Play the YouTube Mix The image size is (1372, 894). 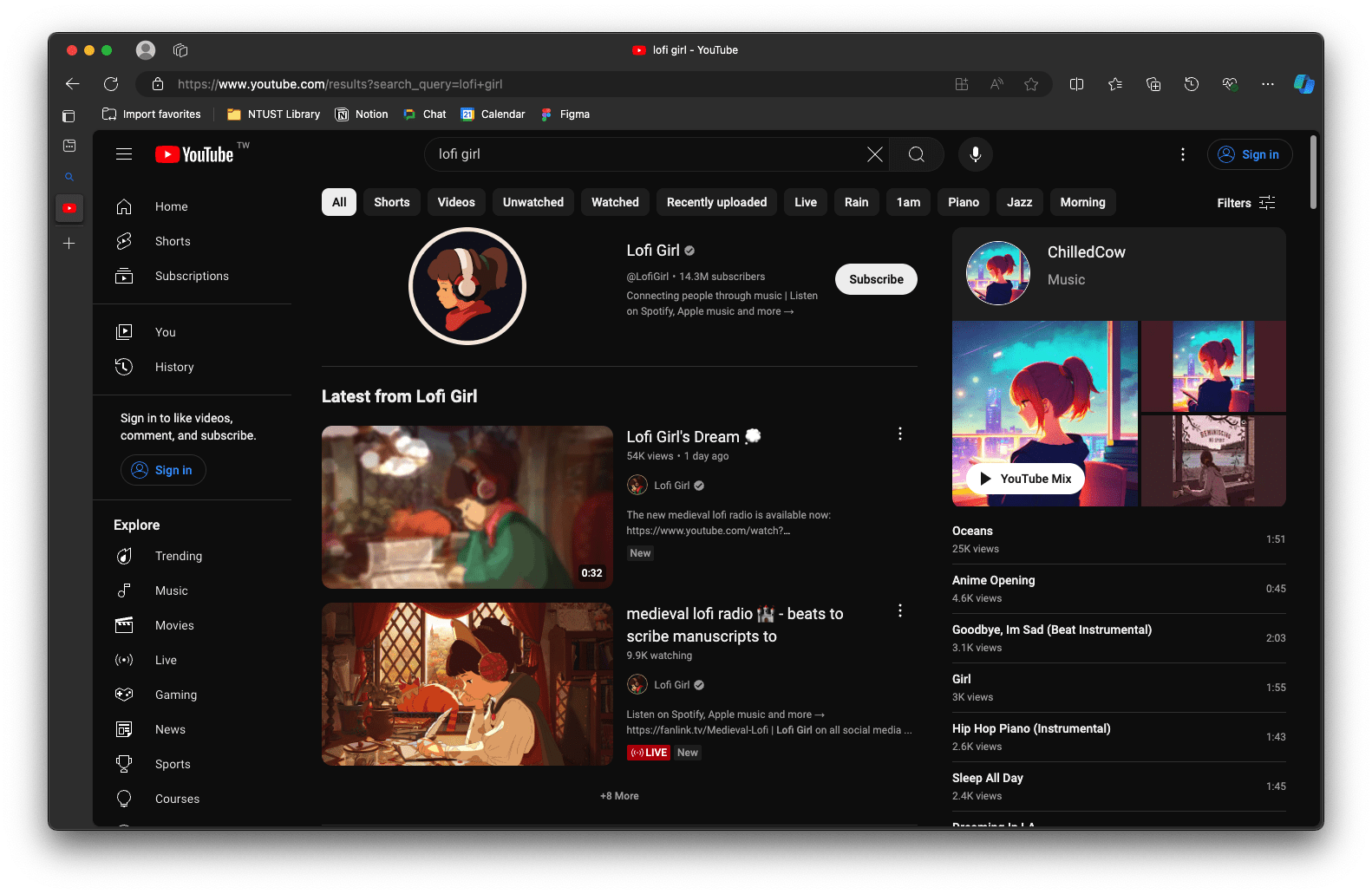coord(1025,479)
